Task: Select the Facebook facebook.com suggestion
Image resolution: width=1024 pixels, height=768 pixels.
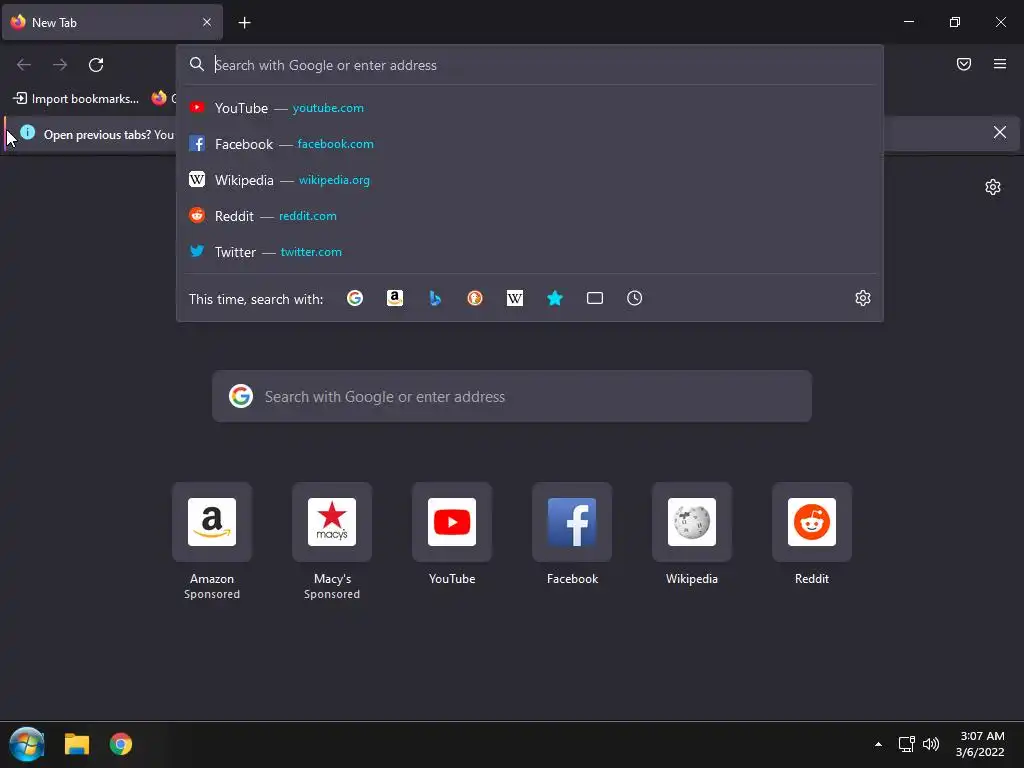Action: coord(530,144)
